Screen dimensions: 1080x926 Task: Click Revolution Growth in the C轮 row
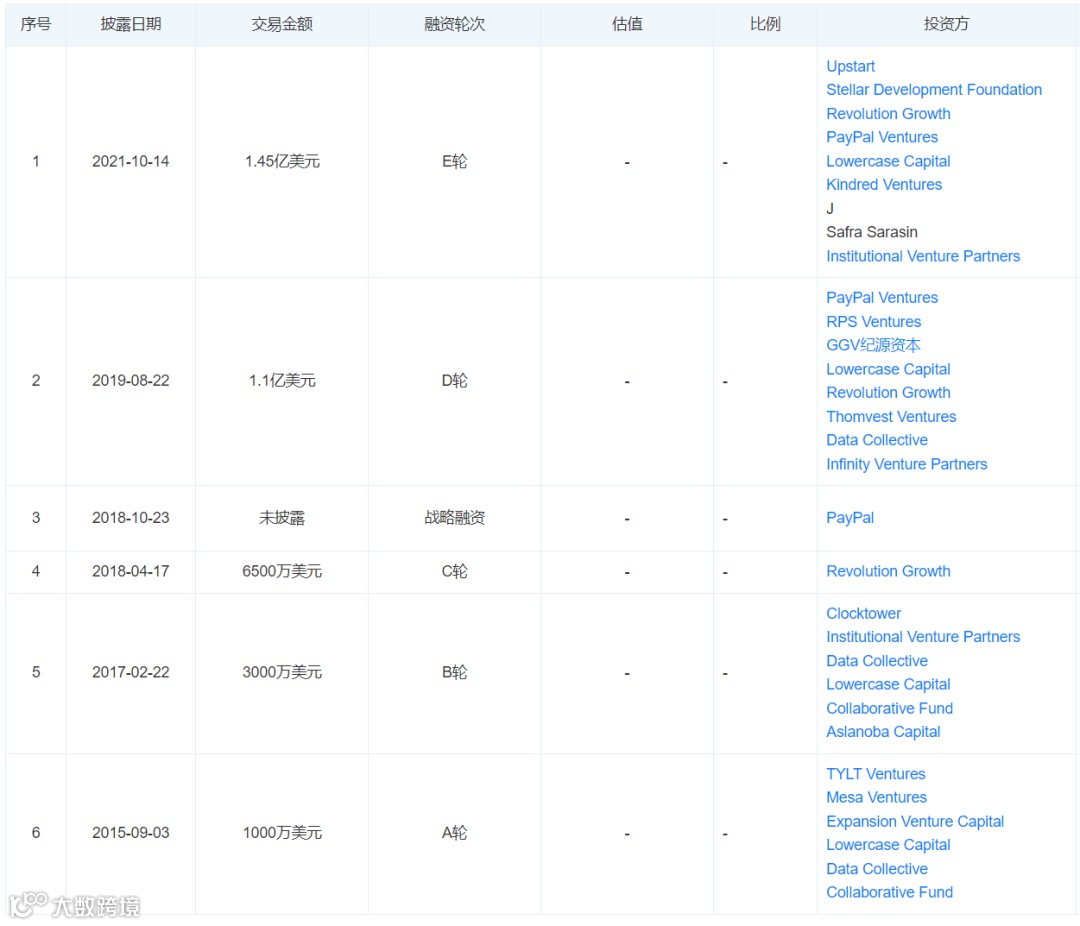[x=888, y=571]
